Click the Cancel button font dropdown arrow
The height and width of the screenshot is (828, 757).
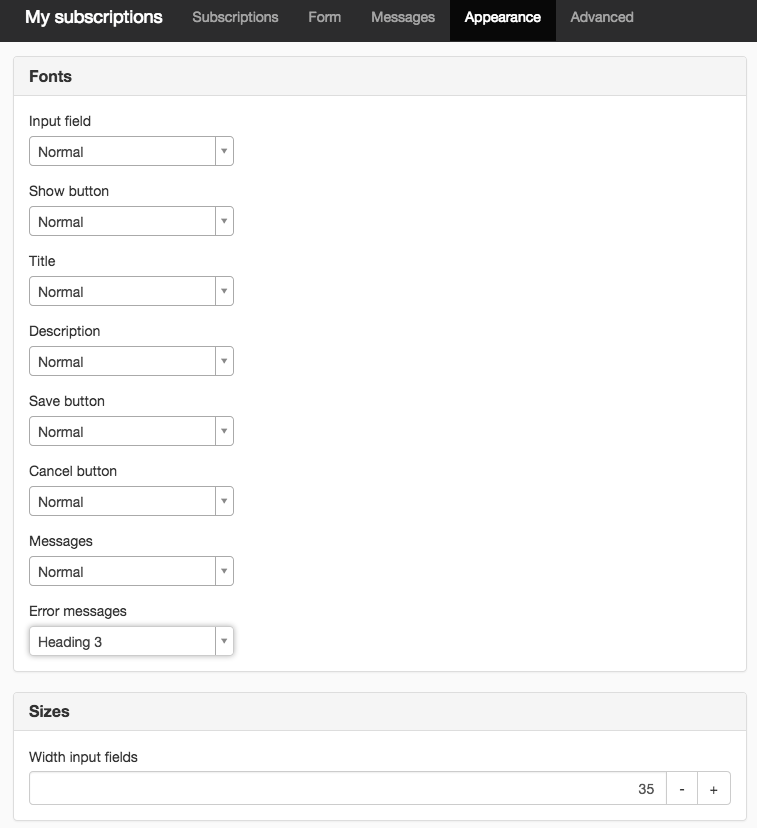pos(224,501)
